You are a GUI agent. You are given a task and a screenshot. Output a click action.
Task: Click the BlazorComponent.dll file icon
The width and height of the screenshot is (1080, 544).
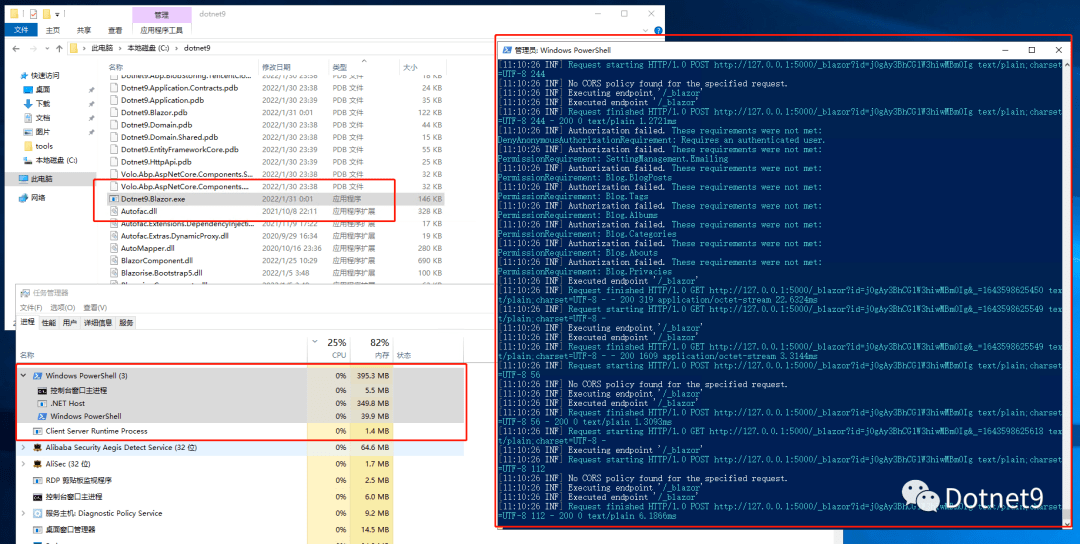(114, 260)
